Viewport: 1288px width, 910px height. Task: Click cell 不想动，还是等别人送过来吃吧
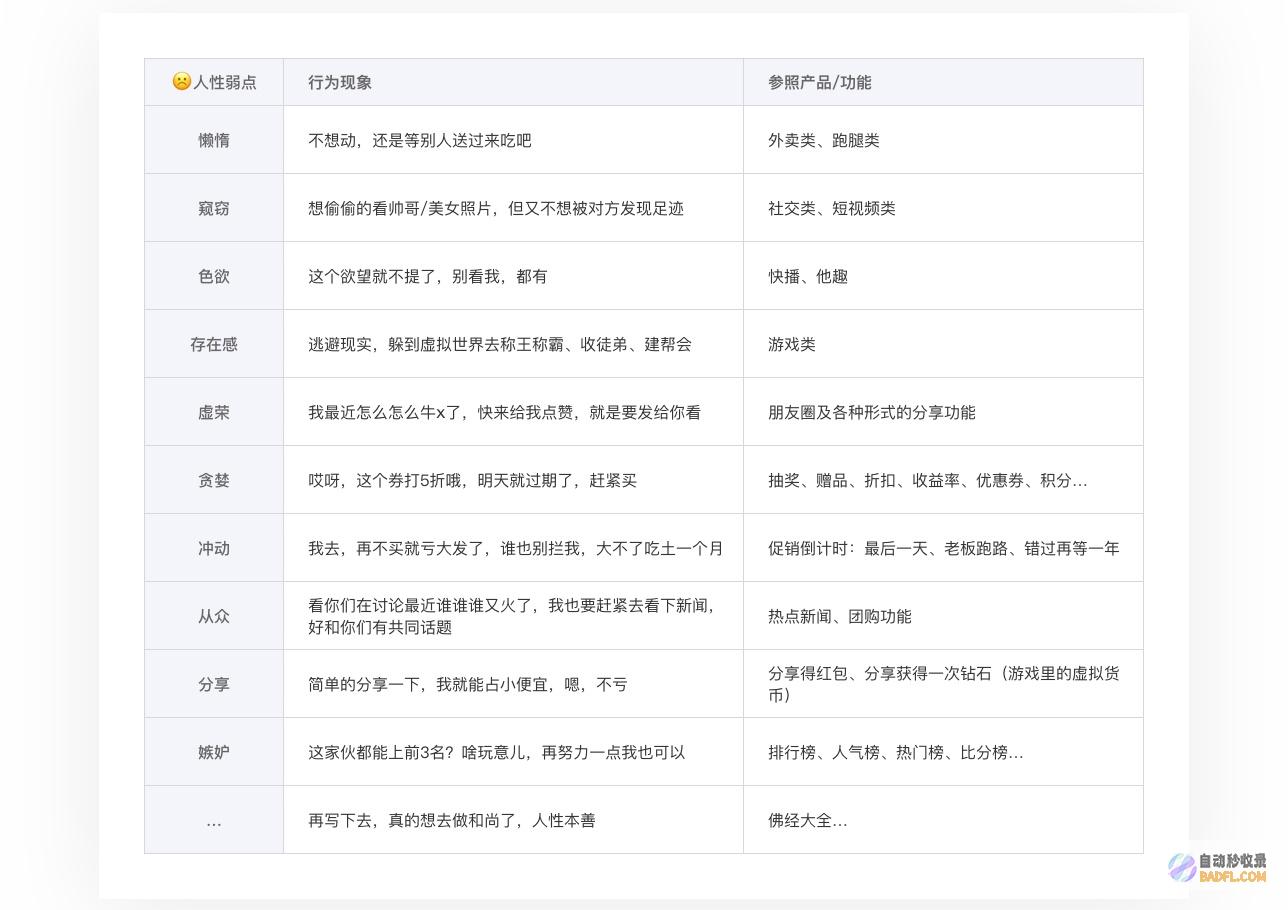point(513,140)
